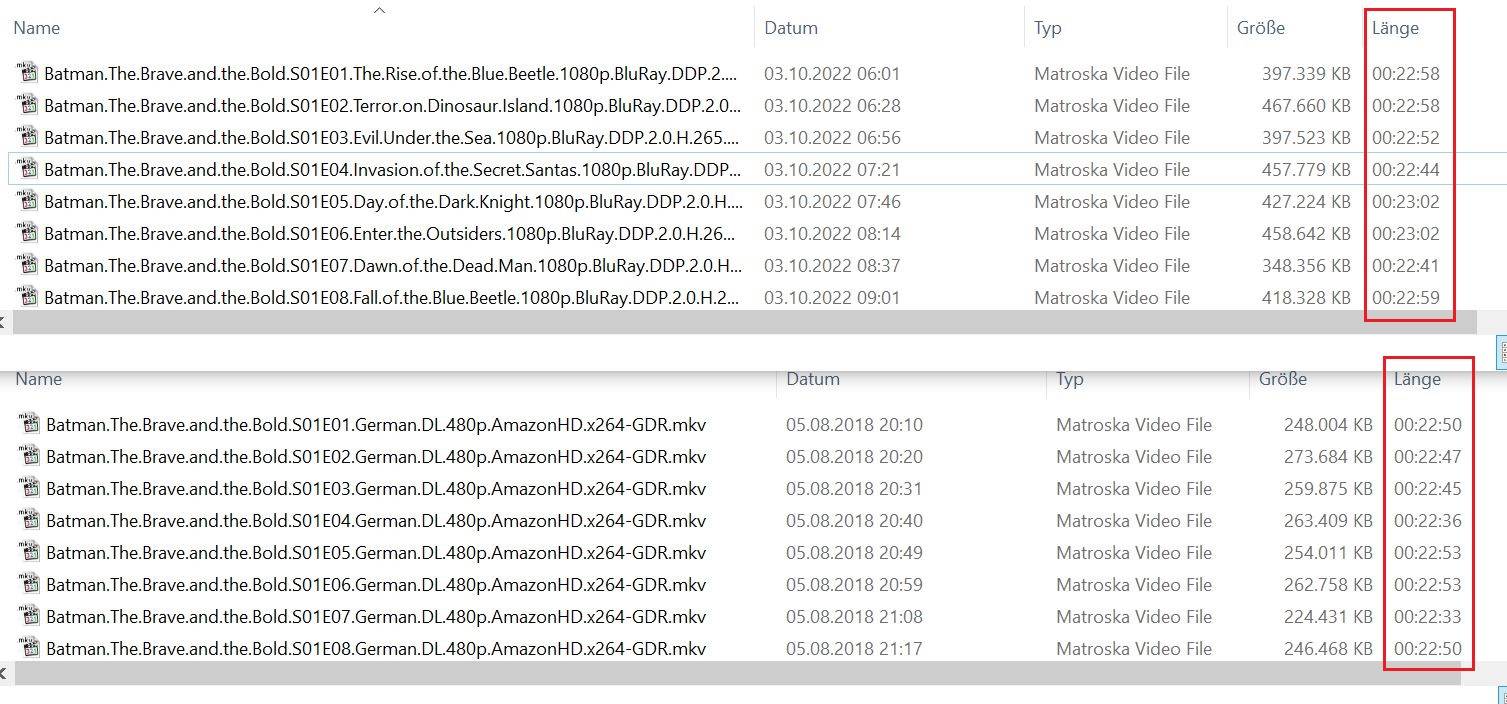Sort lower list by Typ column
This screenshot has height=704, width=1507.
pyautogui.click(x=1070, y=379)
